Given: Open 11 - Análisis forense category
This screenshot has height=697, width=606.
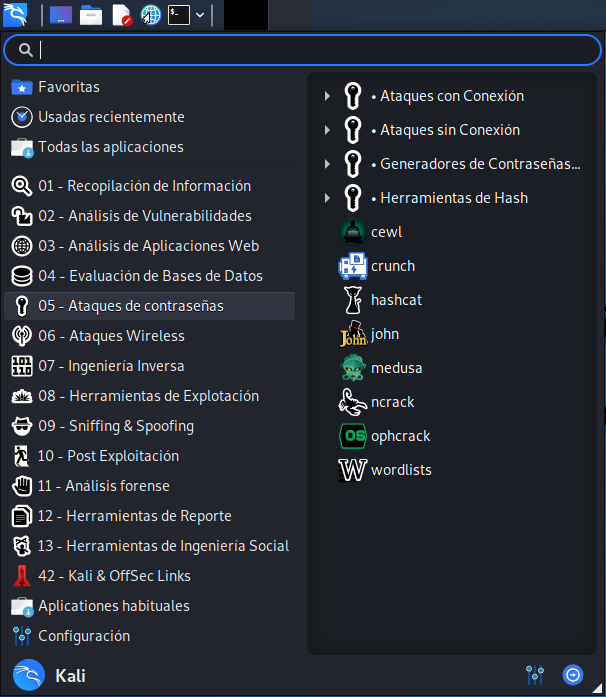Looking at the screenshot, I should 149,486.
